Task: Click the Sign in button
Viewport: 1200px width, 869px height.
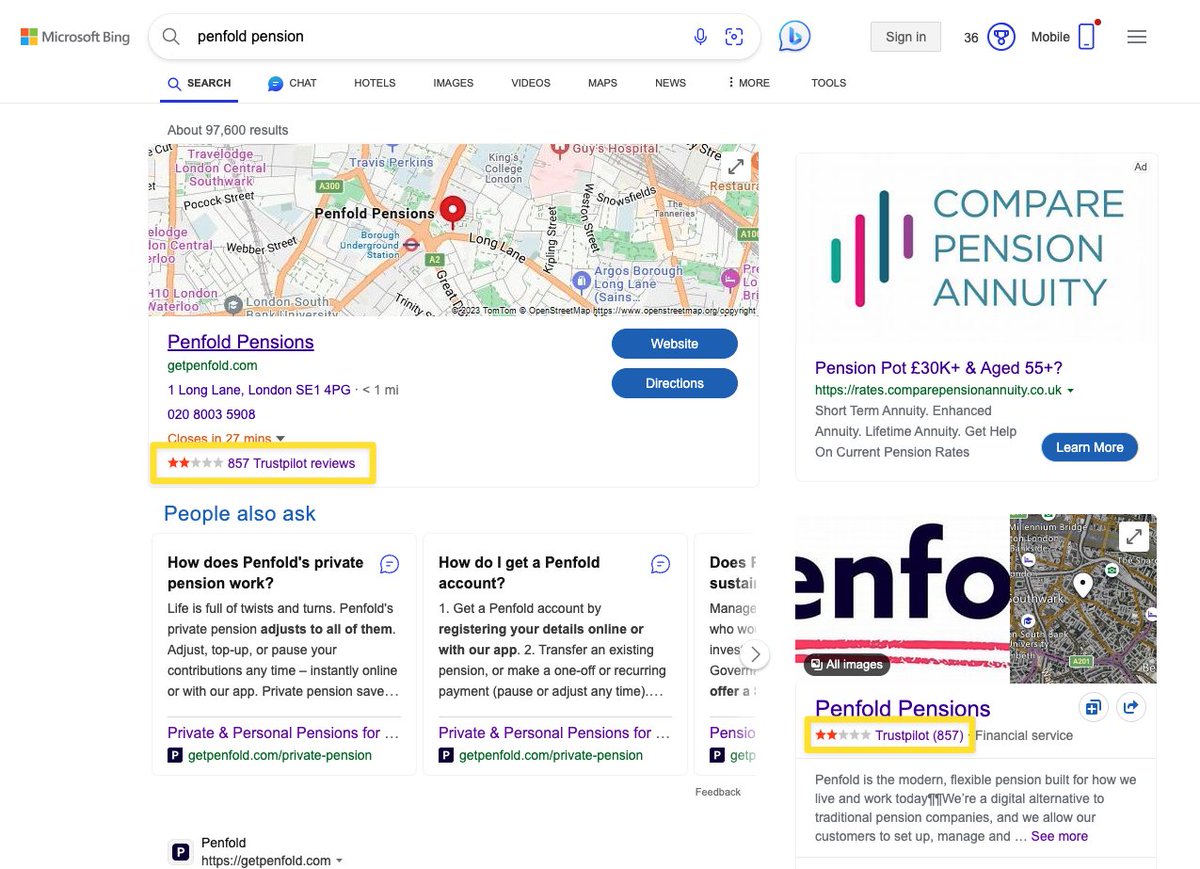Action: coord(906,37)
